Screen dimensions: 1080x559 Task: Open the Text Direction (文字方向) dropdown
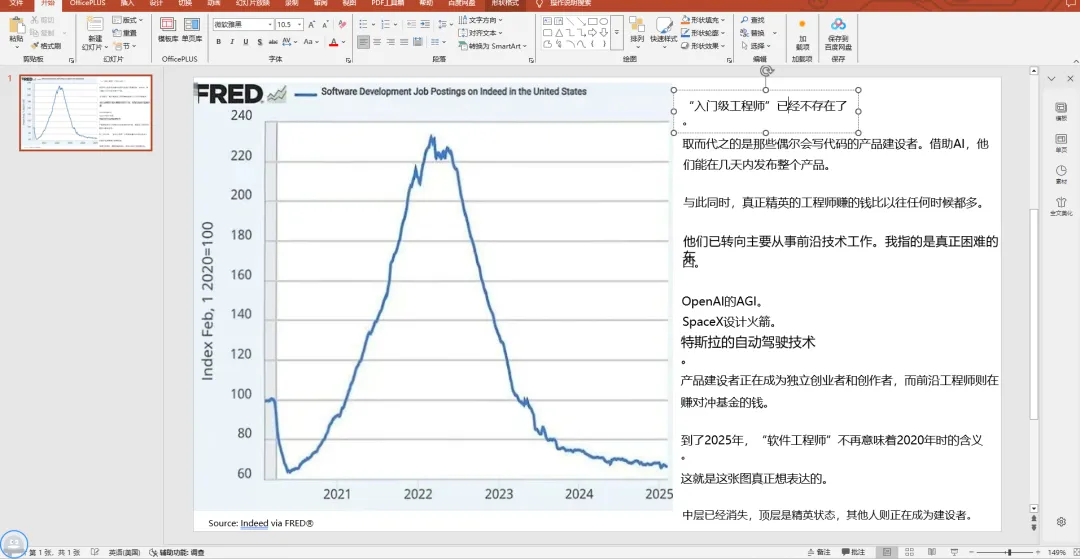(481, 20)
